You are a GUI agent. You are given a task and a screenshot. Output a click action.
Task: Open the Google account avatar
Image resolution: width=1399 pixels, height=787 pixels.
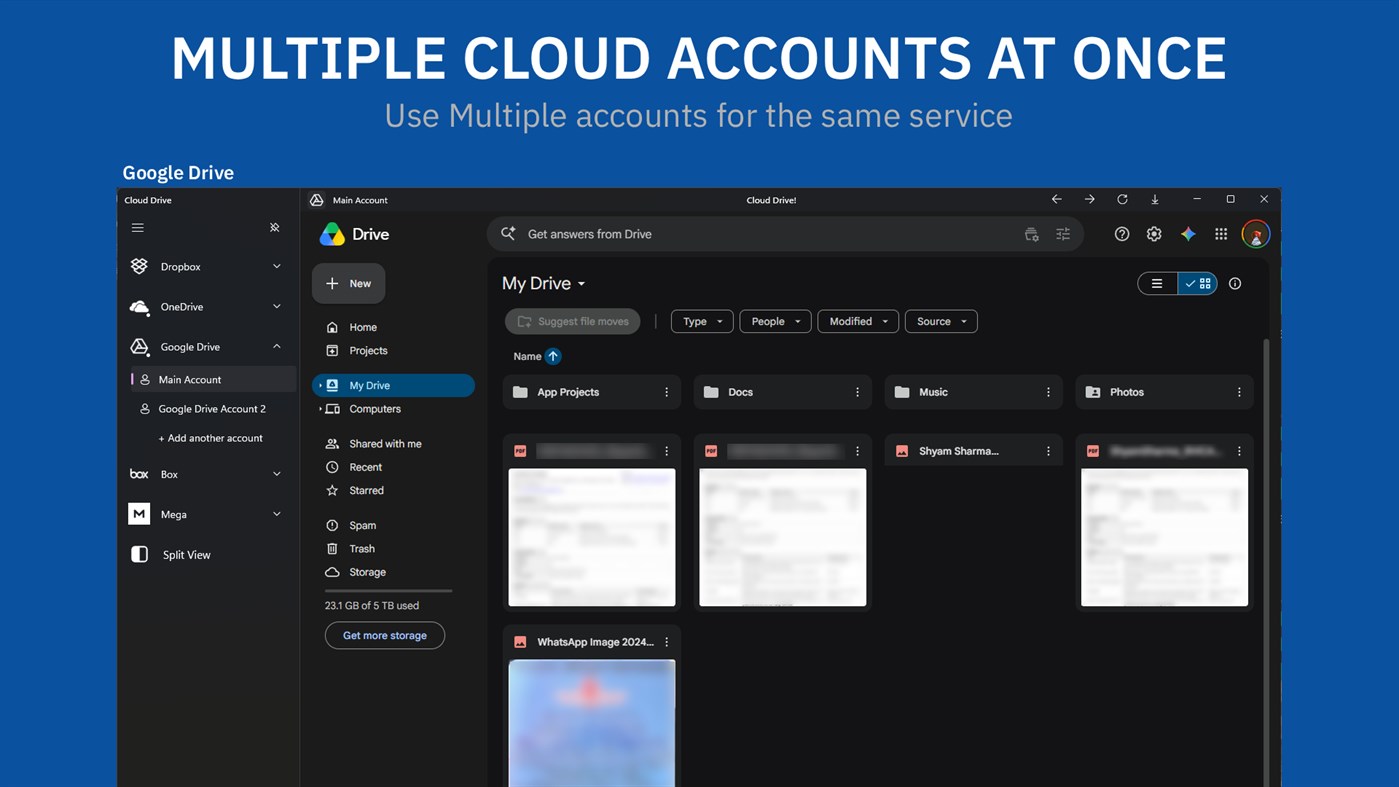click(1256, 234)
